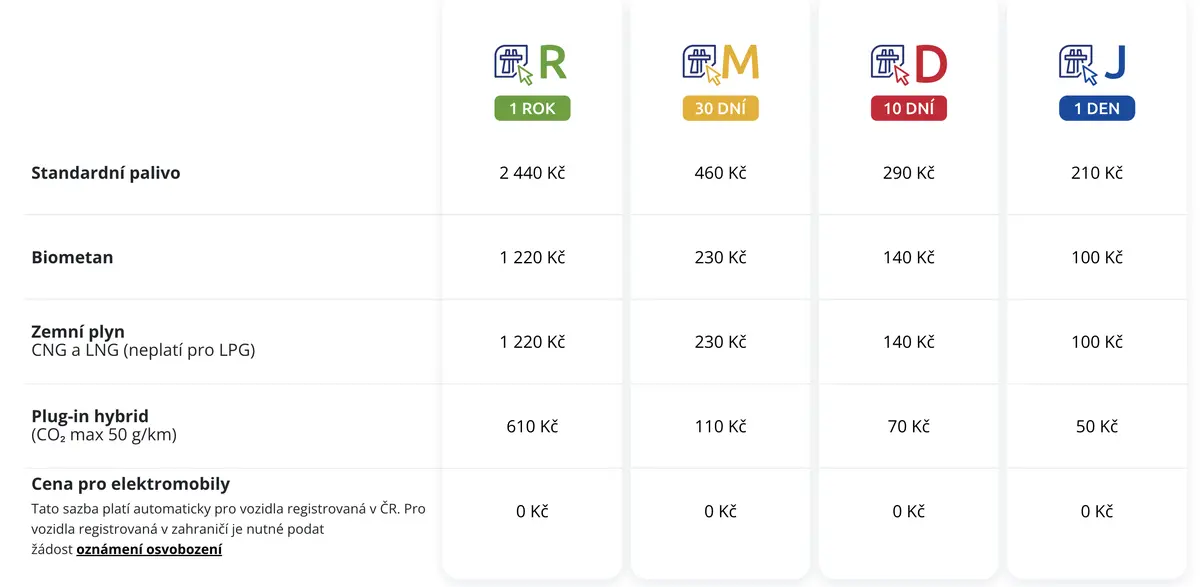This screenshot has height=587, width=1200.
Task: Click the red D ten-day vignette icon
Action: click(x=908, y=64)
